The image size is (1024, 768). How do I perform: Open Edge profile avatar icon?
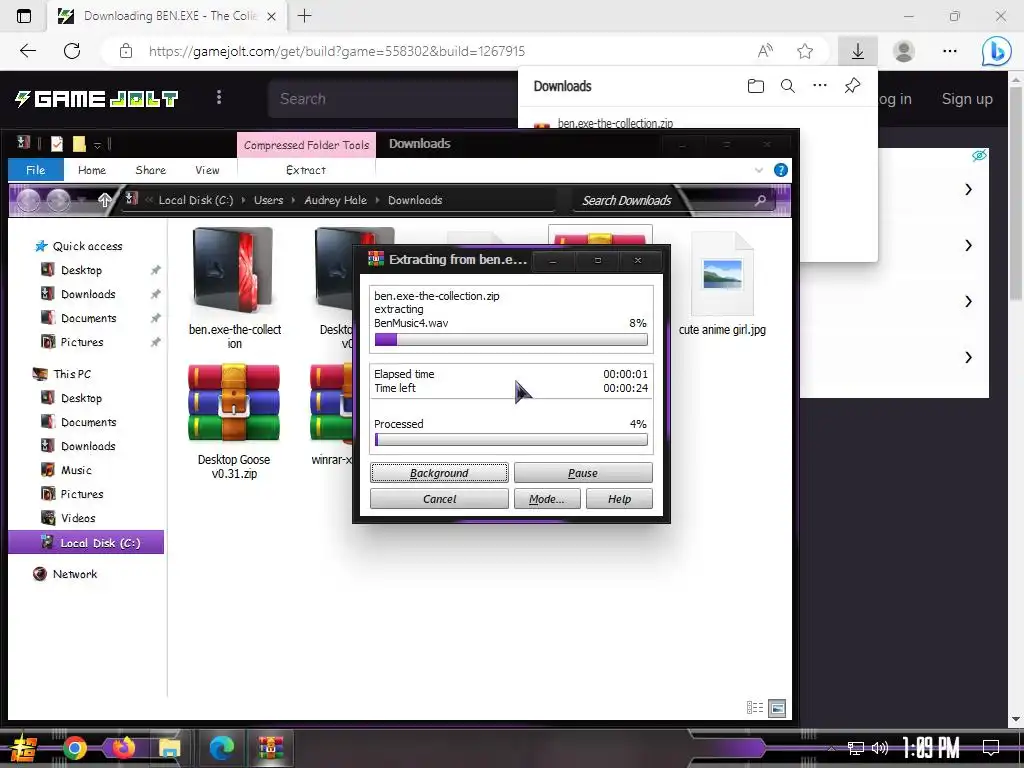pyautogui.click(x=904, y=51)
